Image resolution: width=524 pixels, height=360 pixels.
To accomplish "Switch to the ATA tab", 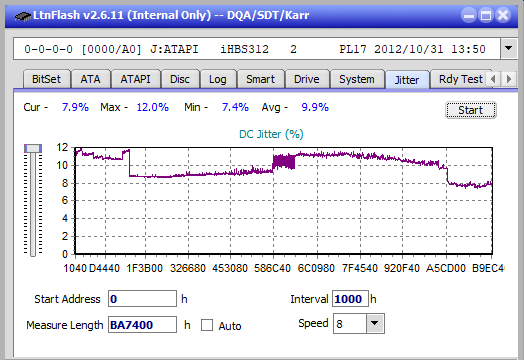I will pyautogui.click(x=90, y=79).
